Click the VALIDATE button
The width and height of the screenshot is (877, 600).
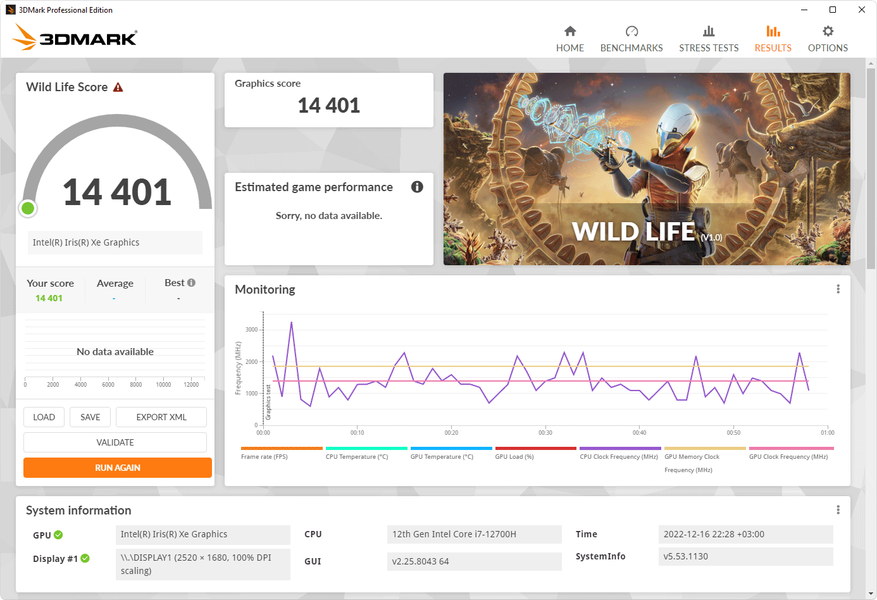(x=115, y=442)
